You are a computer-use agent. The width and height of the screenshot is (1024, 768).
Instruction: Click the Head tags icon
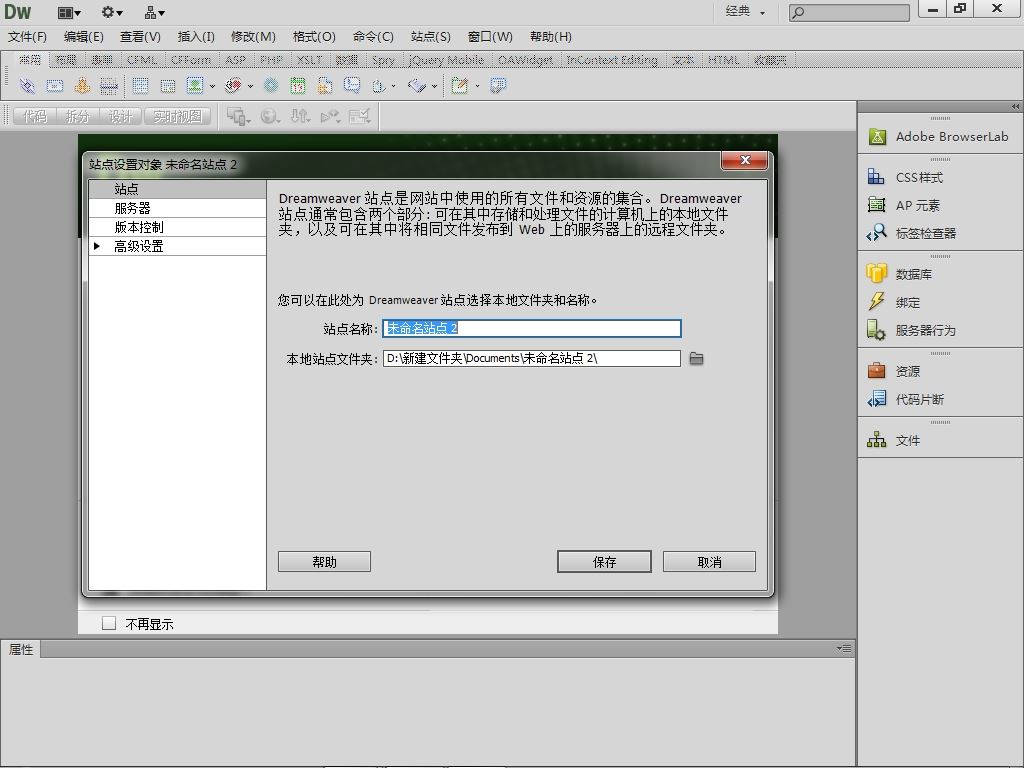(x=379, y=86)
